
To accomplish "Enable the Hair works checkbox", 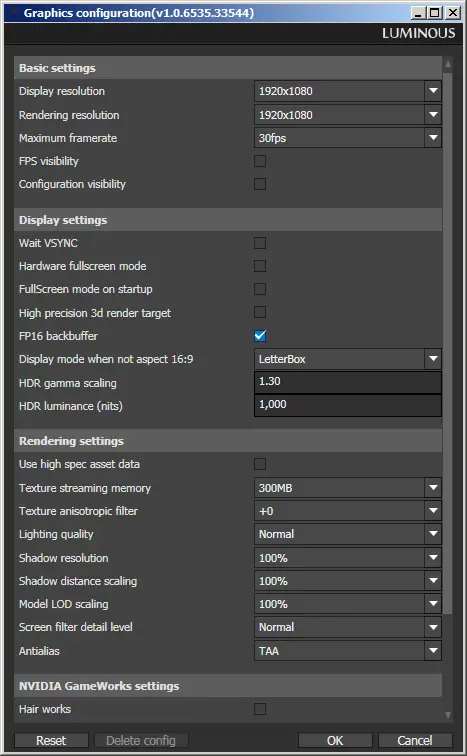I will pos(260,709).
